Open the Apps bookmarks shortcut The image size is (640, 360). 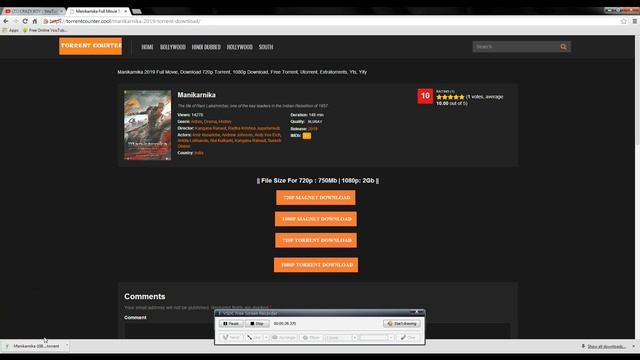point(11,30)
